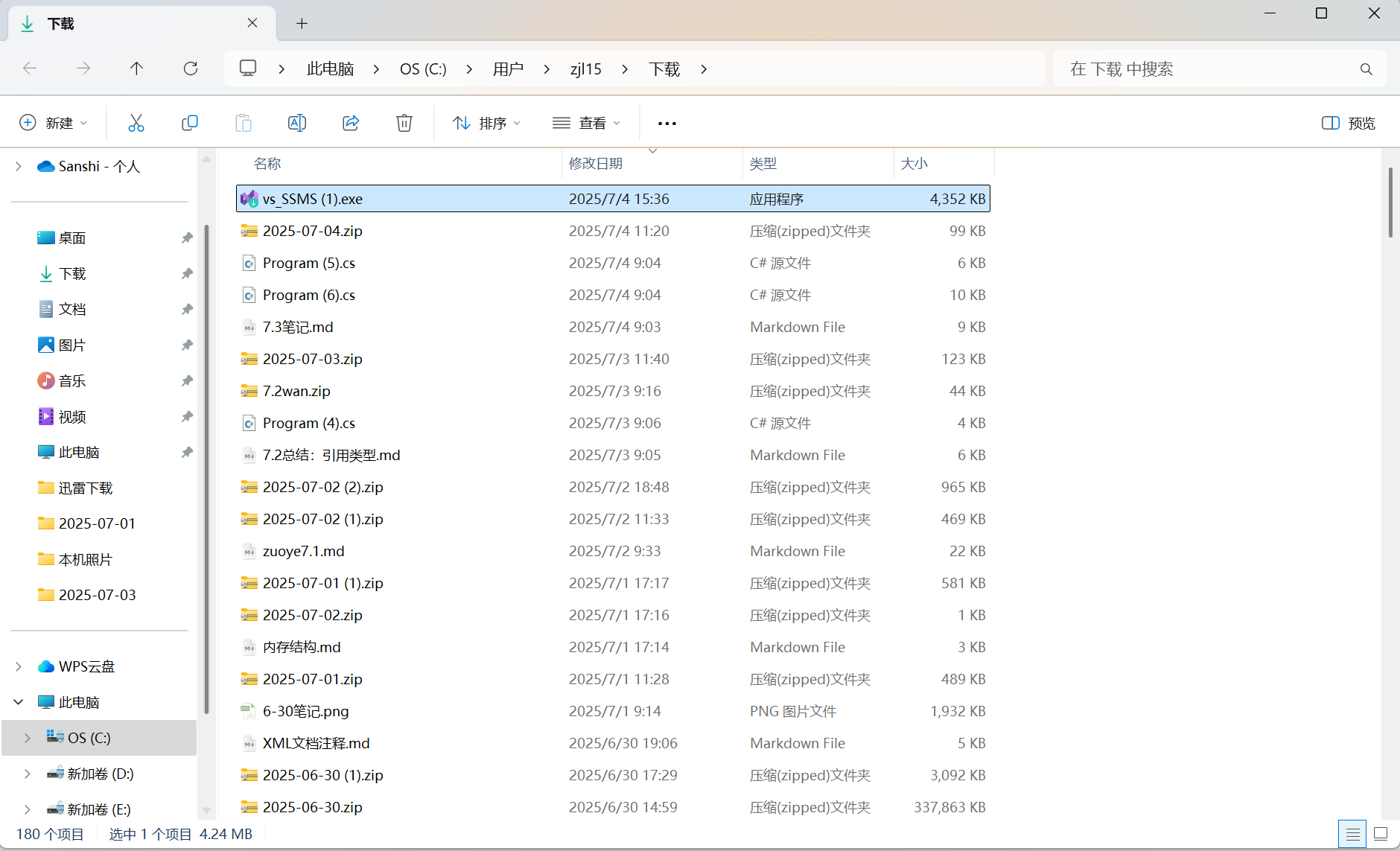Switch to details view in the status bar
Screen dimensions: 1400x851
1352,834
